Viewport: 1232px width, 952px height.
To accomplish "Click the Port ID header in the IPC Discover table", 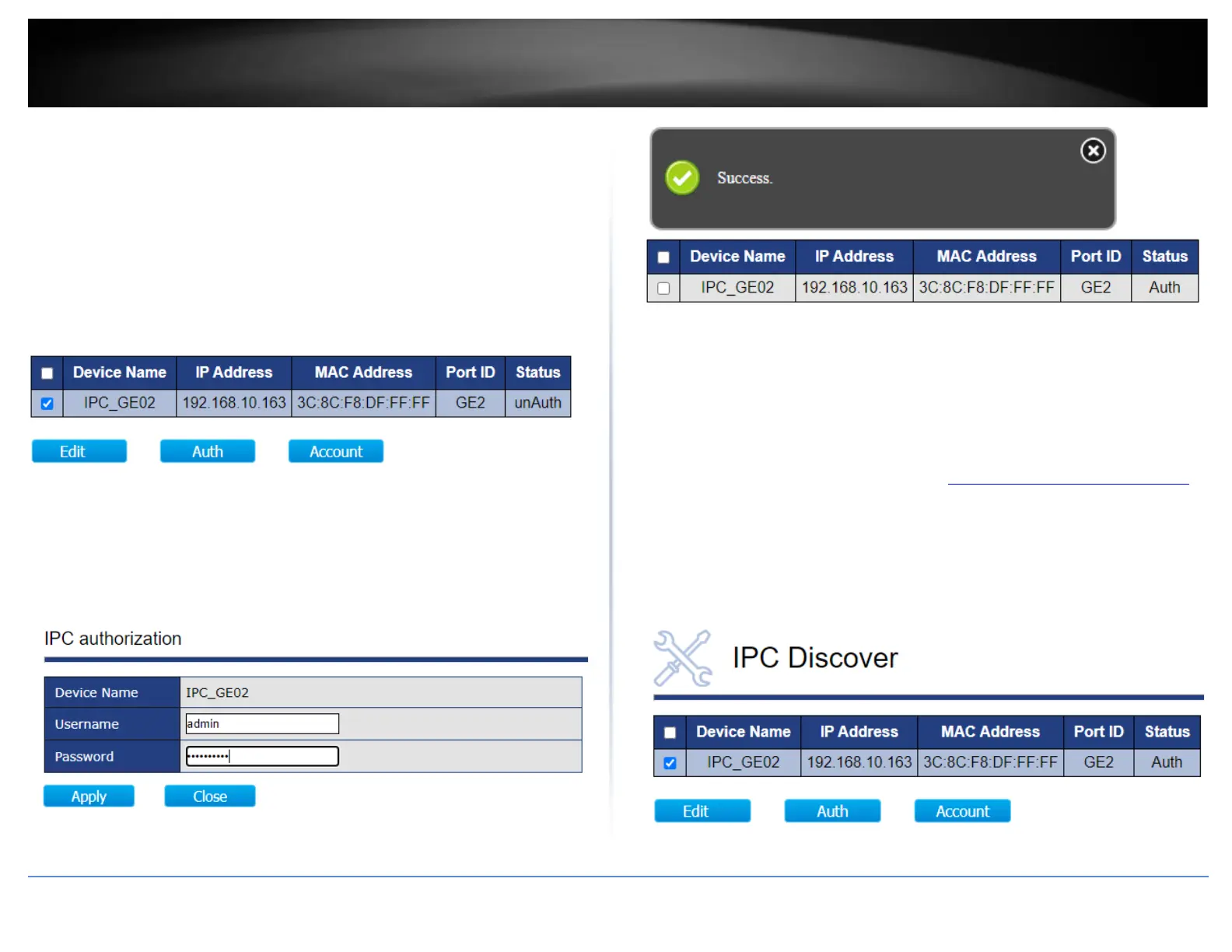I will coord(1098,732).
